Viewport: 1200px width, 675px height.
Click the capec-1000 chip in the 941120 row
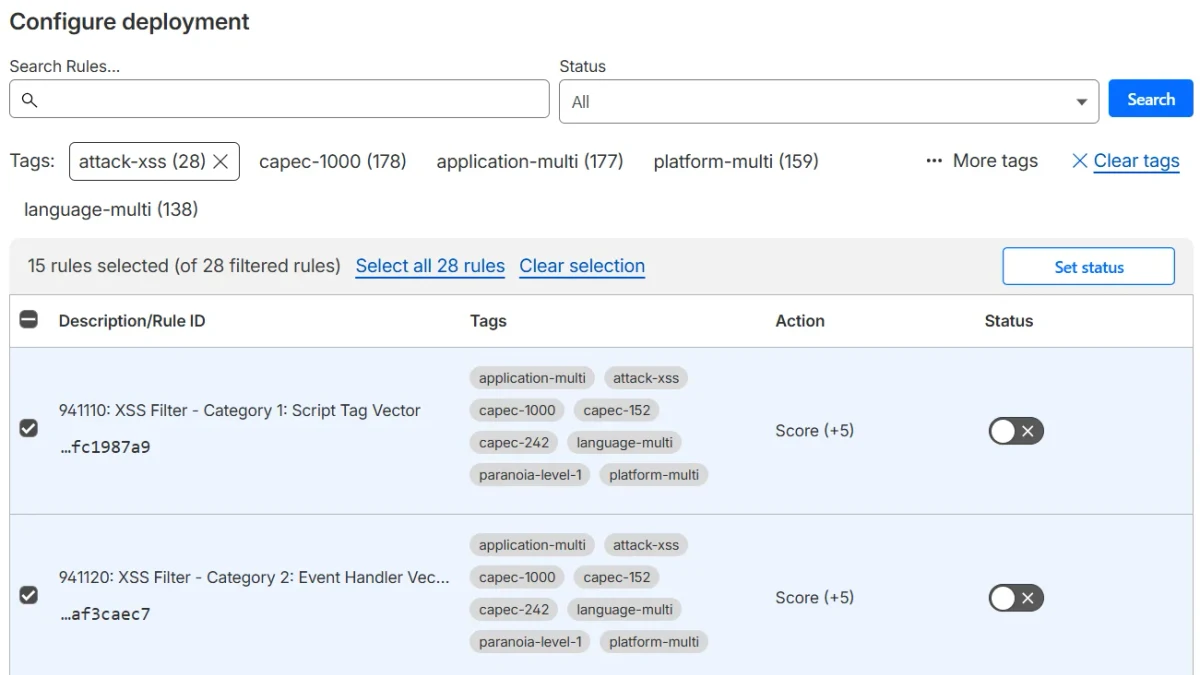tap(517, 577)
